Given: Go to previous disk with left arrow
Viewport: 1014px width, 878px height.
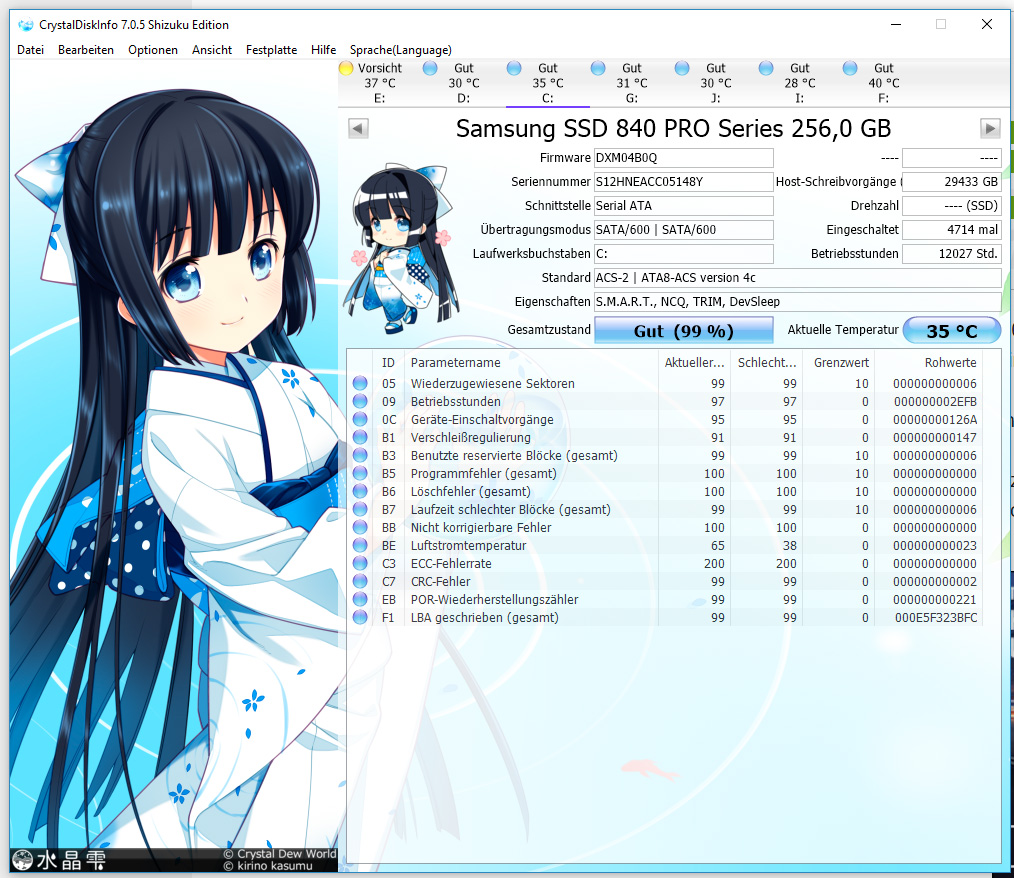Looking at the screenshot, I should click(x=358, y=128).
